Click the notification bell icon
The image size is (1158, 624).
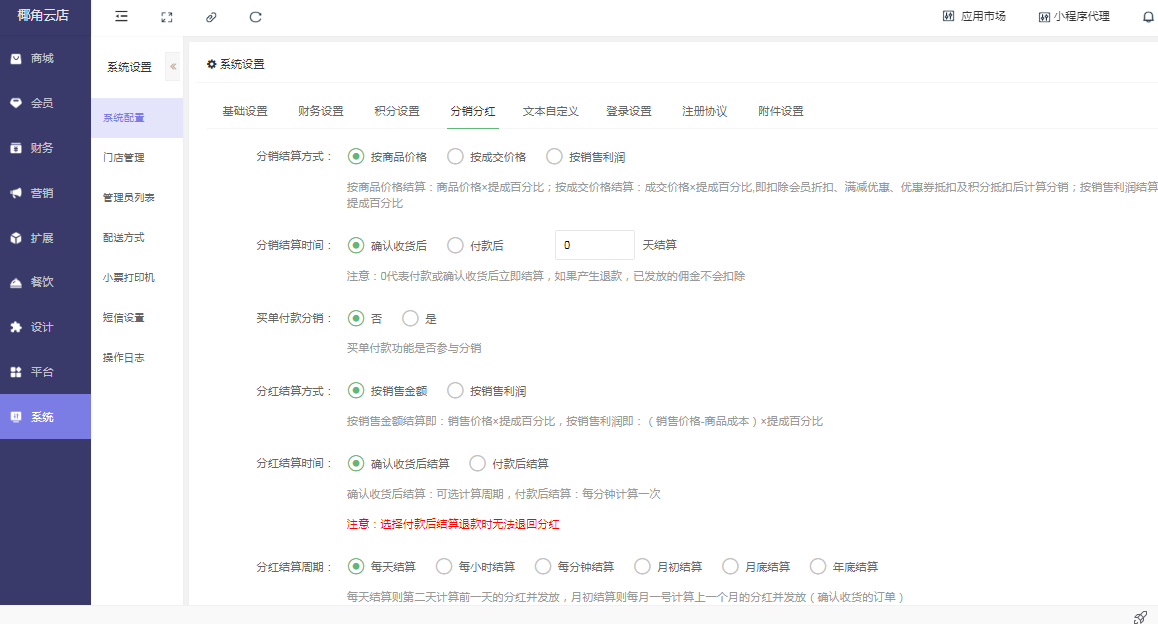tap(1148, 17)
